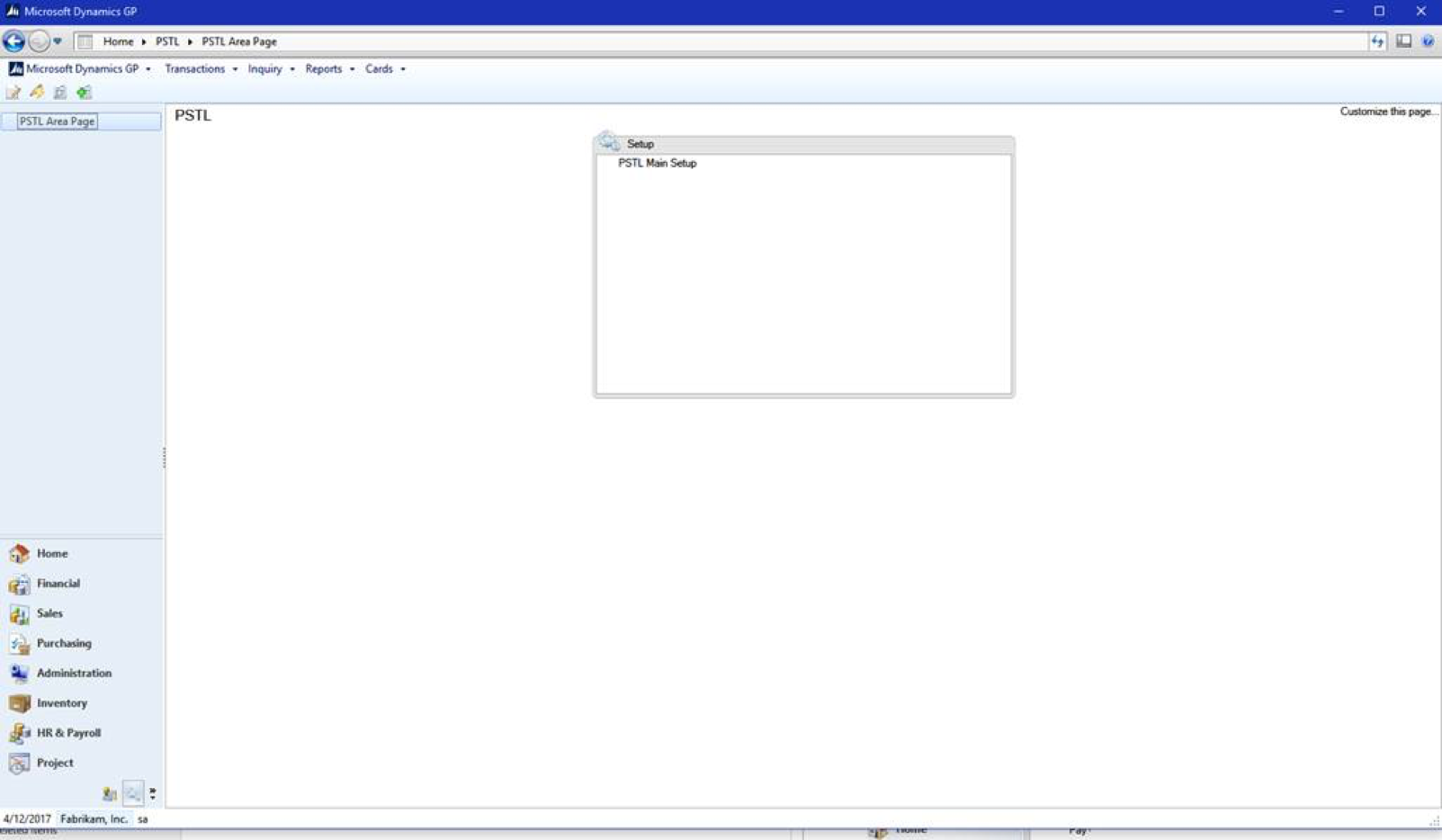Expand the arrow after Home breadcrumb
This screenshot has height=840, width=1442.
point(144,41)
